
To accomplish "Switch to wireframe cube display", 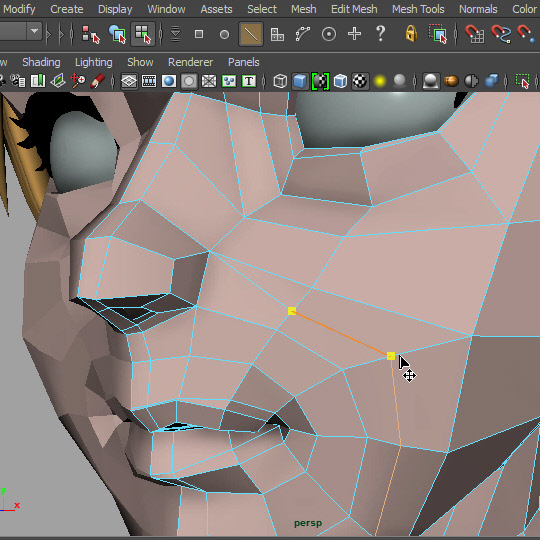I will [x=280, y=82].
